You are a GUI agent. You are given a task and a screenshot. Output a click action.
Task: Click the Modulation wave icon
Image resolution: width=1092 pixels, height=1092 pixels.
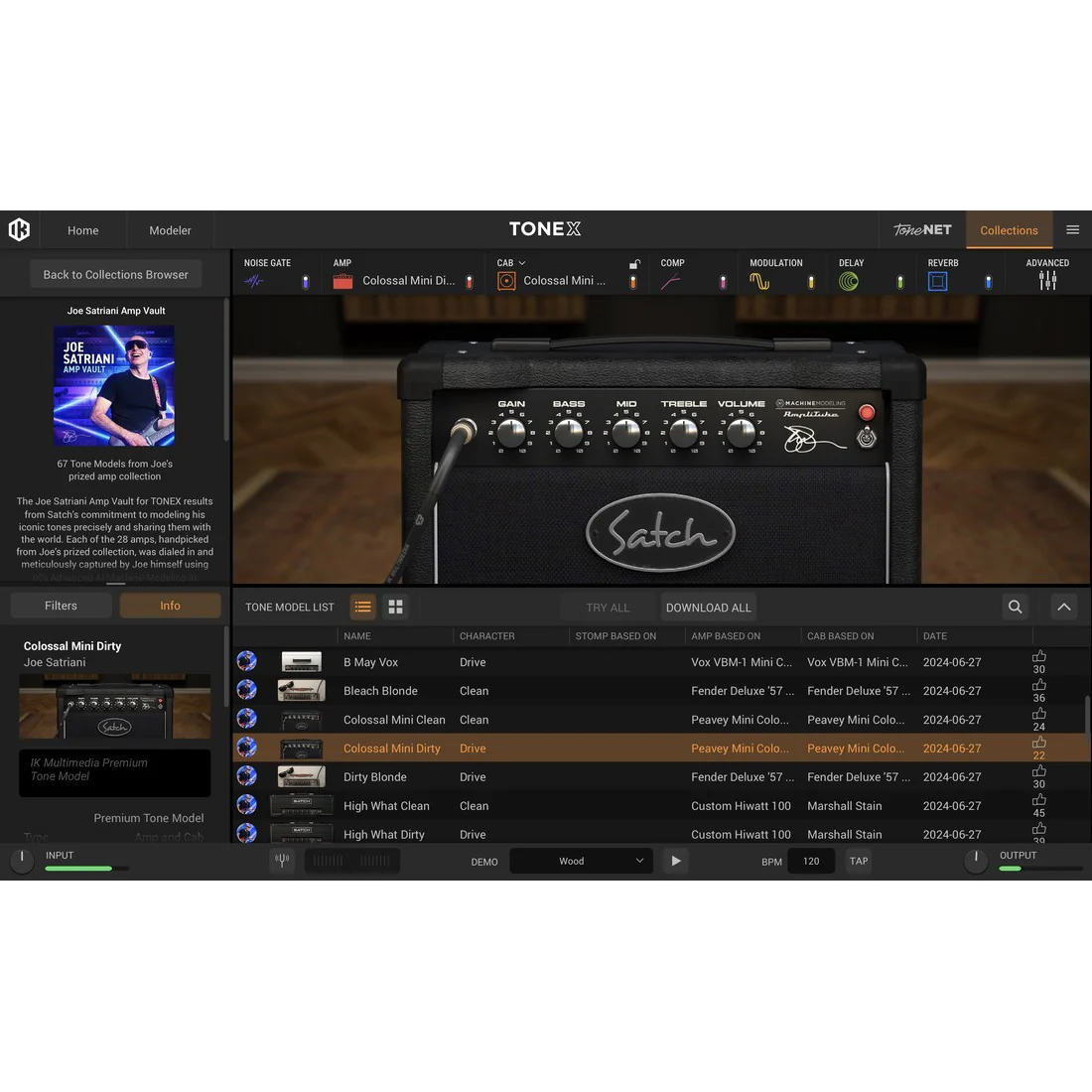(759, 281)
